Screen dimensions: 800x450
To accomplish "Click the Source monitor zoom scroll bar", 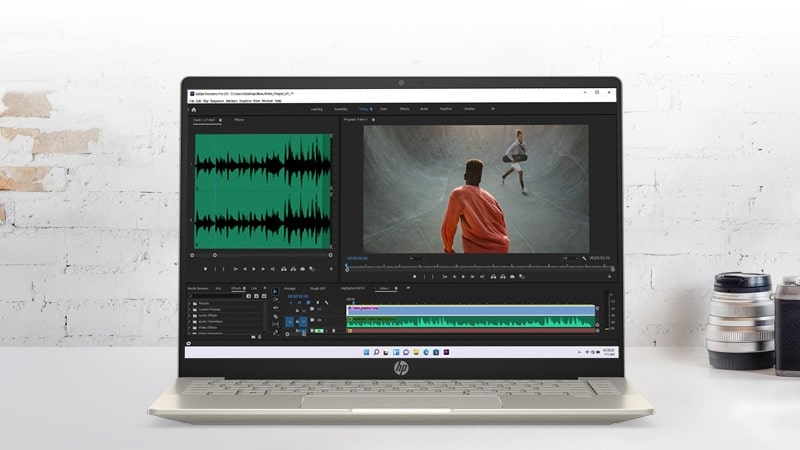I will coord(261,255).
